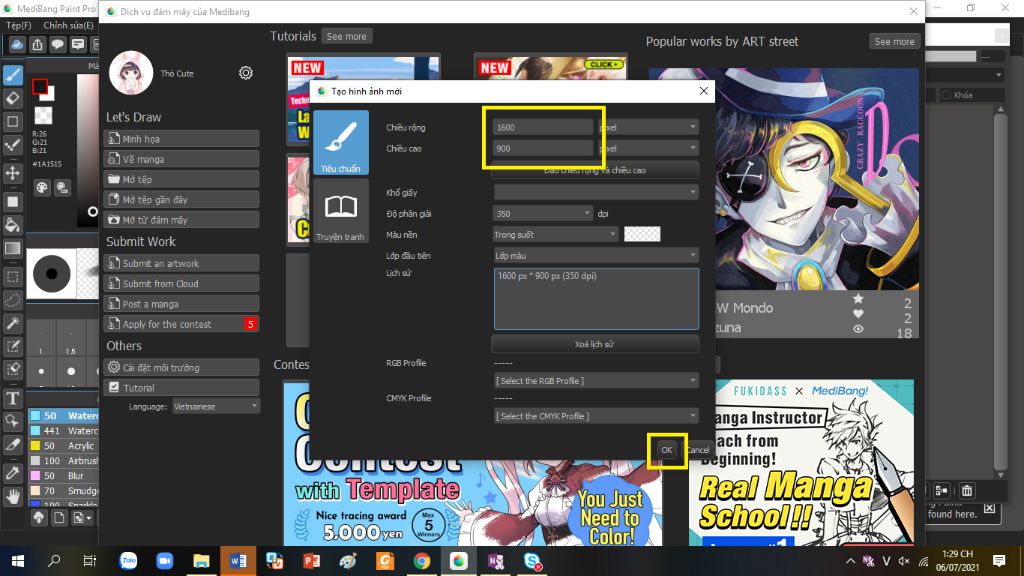Open the Độ phân giải dpi dropdown
This screenshot has width=1024, height=576.
[x=542, y=214]
